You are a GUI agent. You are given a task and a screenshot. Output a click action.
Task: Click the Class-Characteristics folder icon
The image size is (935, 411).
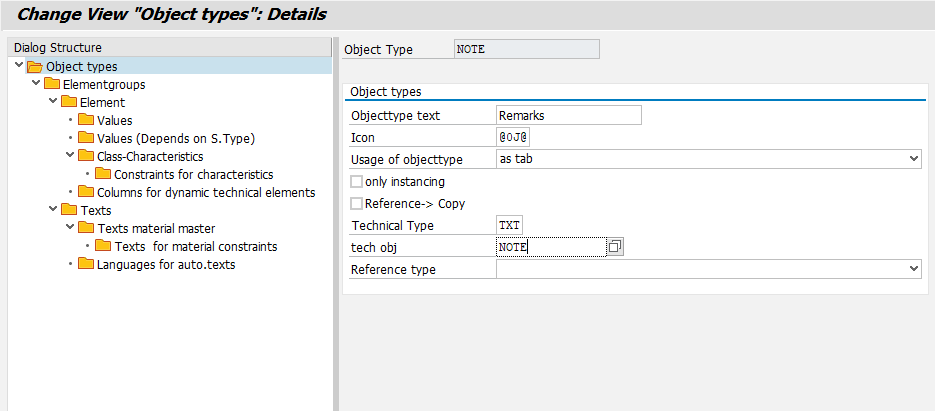(x=86, y=156)
